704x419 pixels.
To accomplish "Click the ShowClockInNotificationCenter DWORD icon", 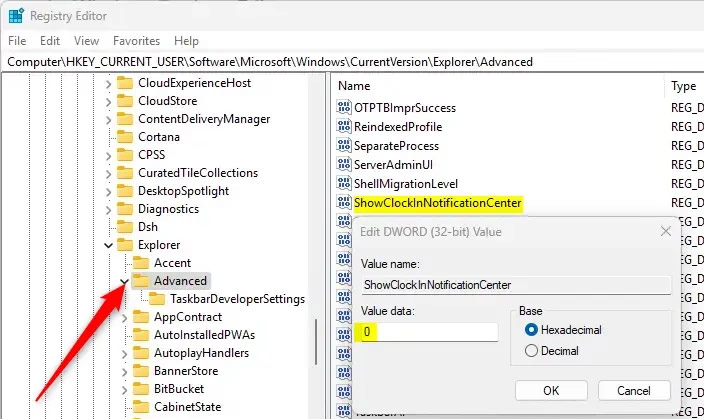I will click(x=344, y=202).
